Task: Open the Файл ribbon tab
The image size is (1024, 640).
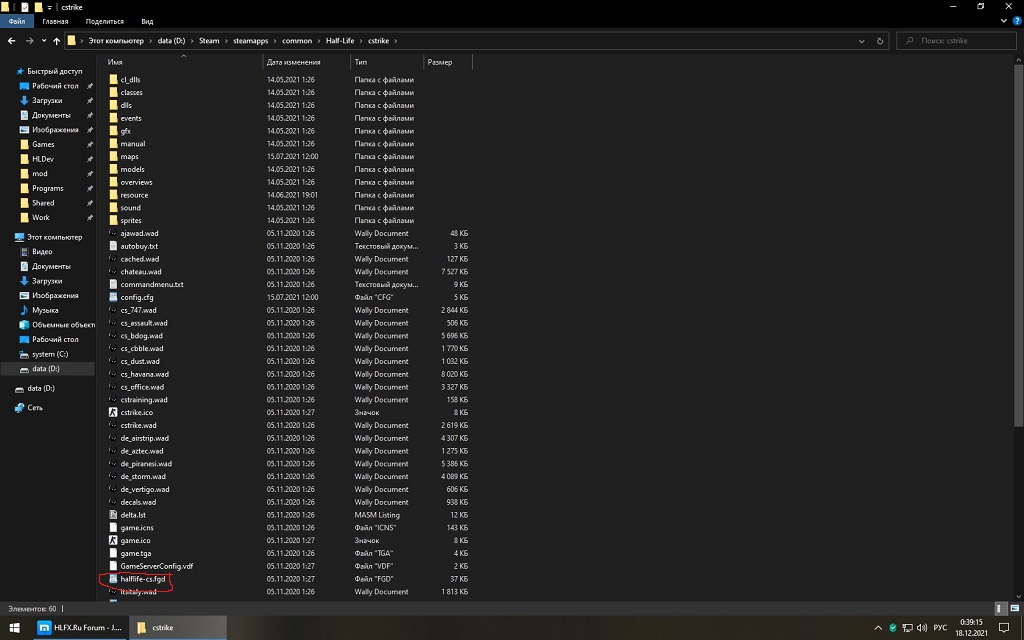Action: click(x=17, y=21)
